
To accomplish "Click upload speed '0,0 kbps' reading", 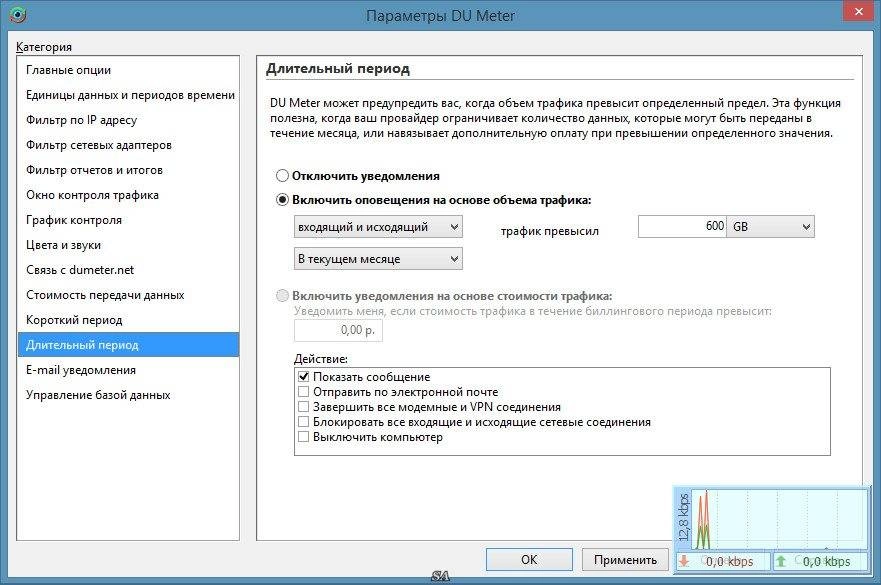I will (x=826, y=561).
